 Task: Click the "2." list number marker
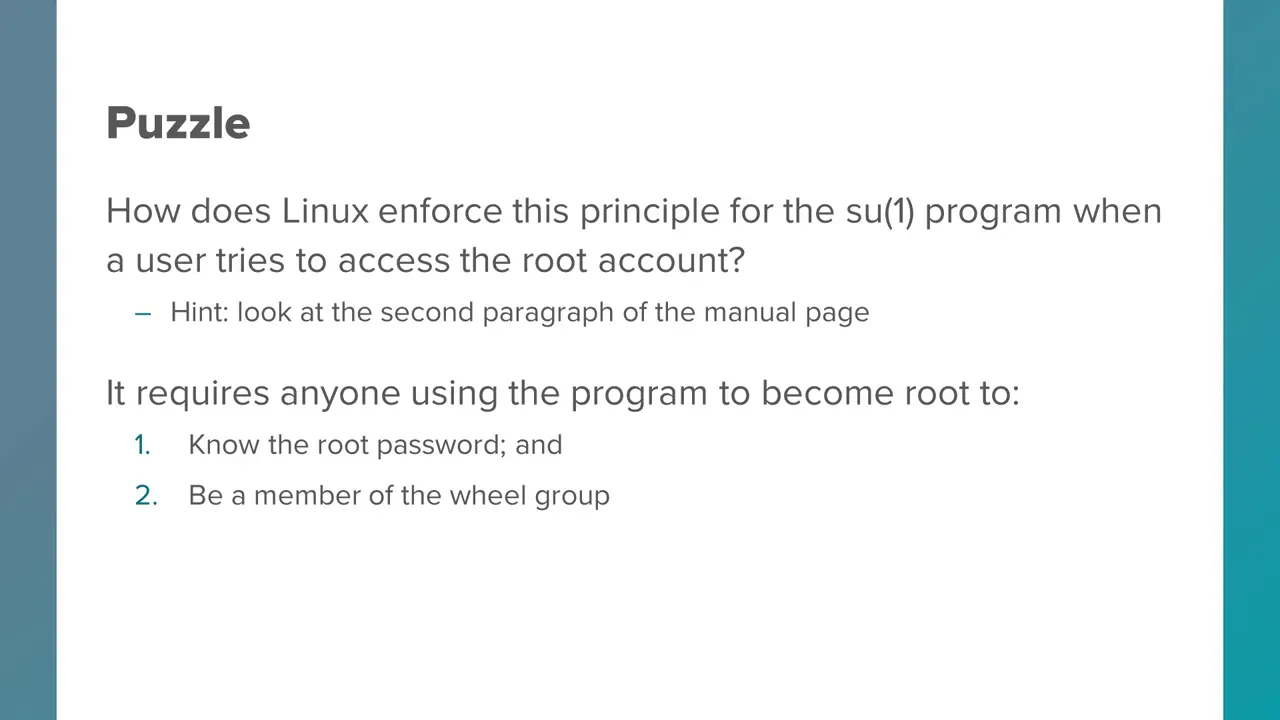146,496
